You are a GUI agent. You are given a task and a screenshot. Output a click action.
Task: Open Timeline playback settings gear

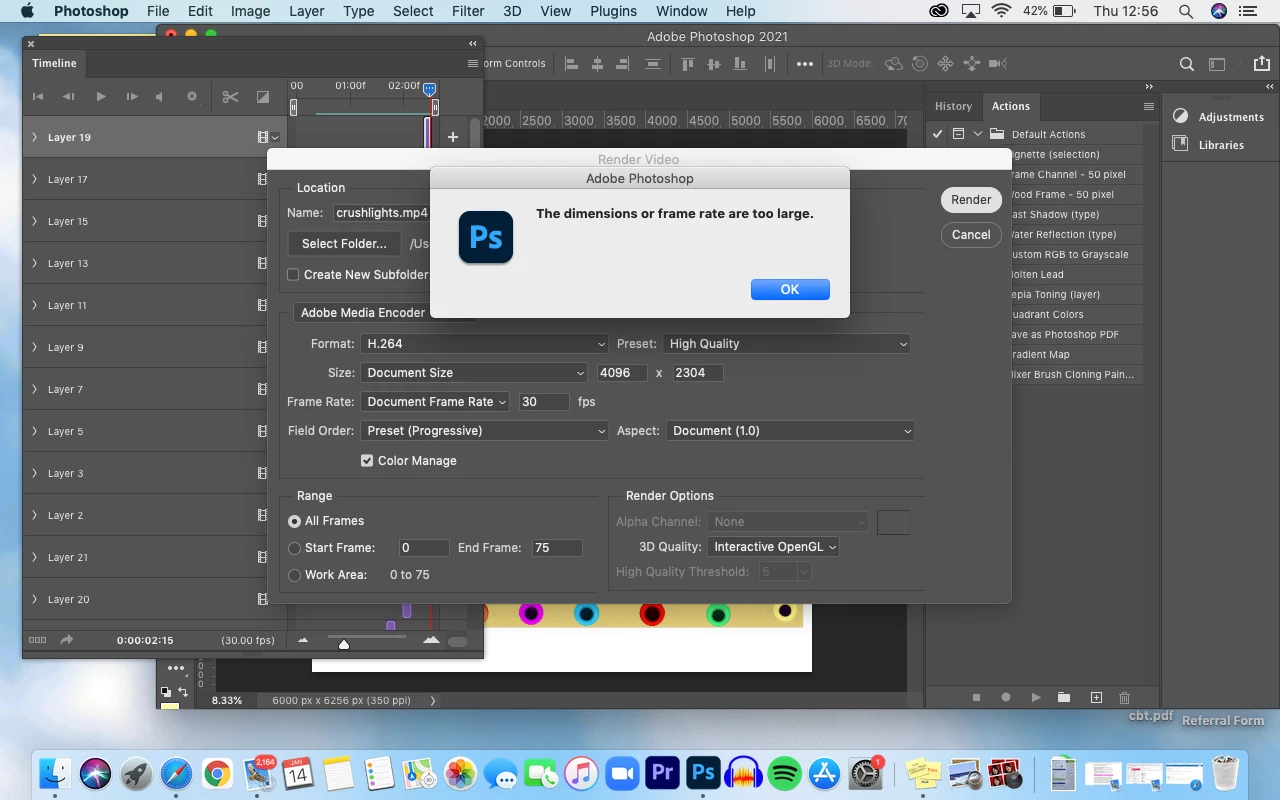click(192, 97)
